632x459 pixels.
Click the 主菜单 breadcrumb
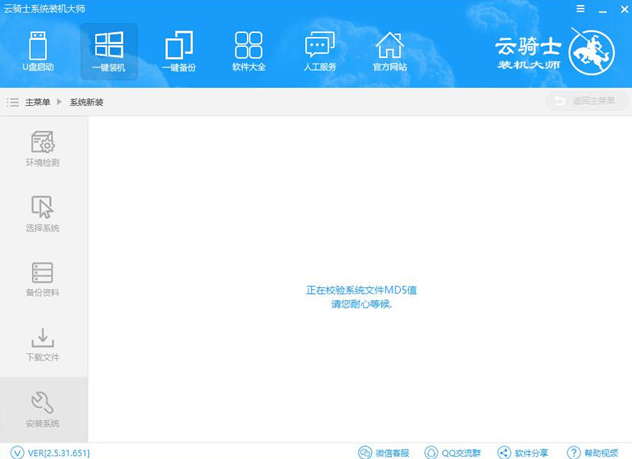(x=37, y=102)
